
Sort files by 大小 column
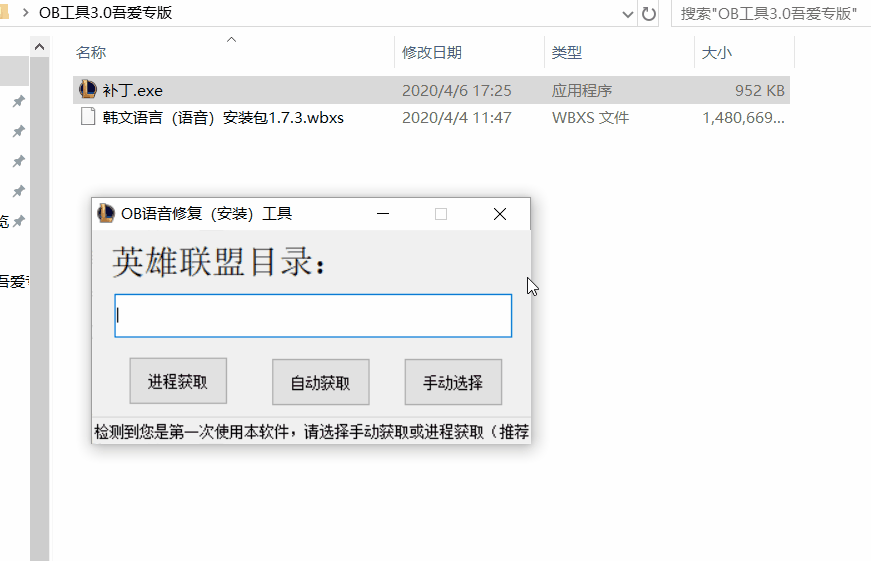(x=716, y=53)
